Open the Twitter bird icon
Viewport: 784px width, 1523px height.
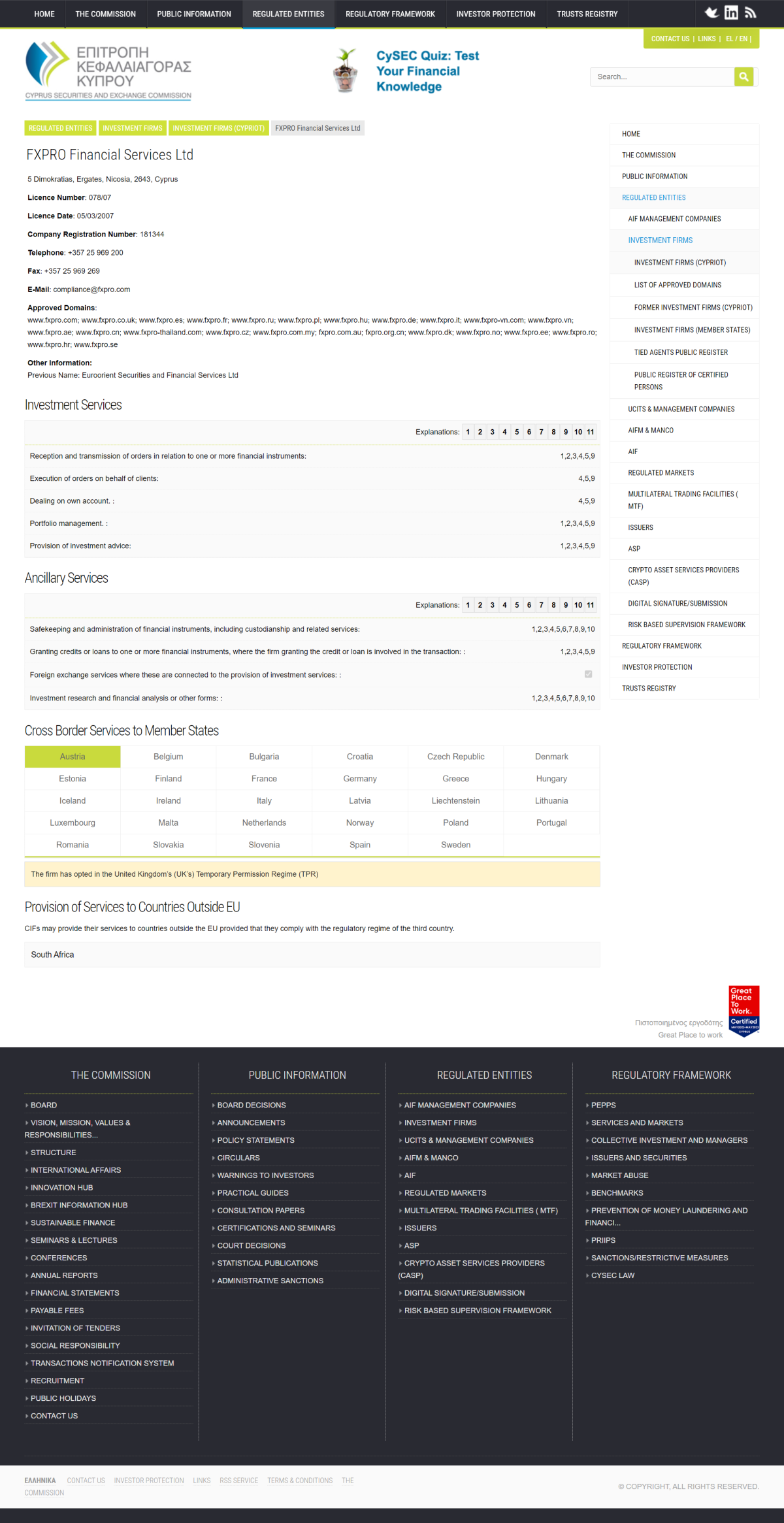click(711, 12)
